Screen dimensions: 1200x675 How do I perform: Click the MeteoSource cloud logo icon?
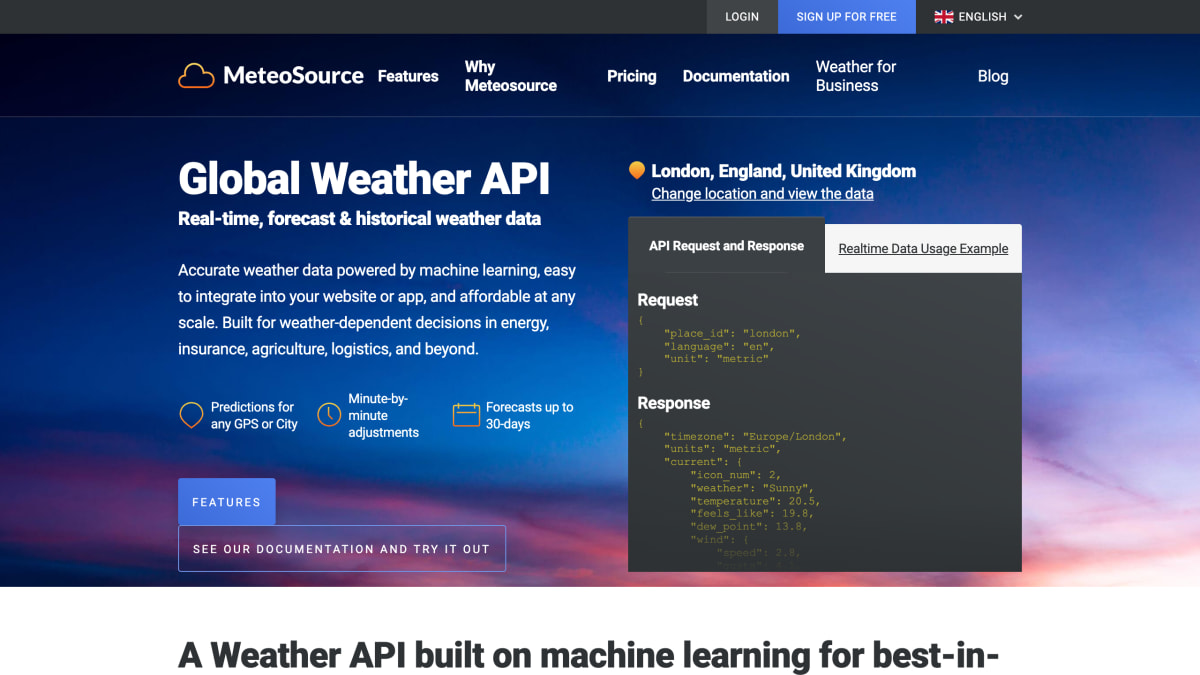(196, 76)
